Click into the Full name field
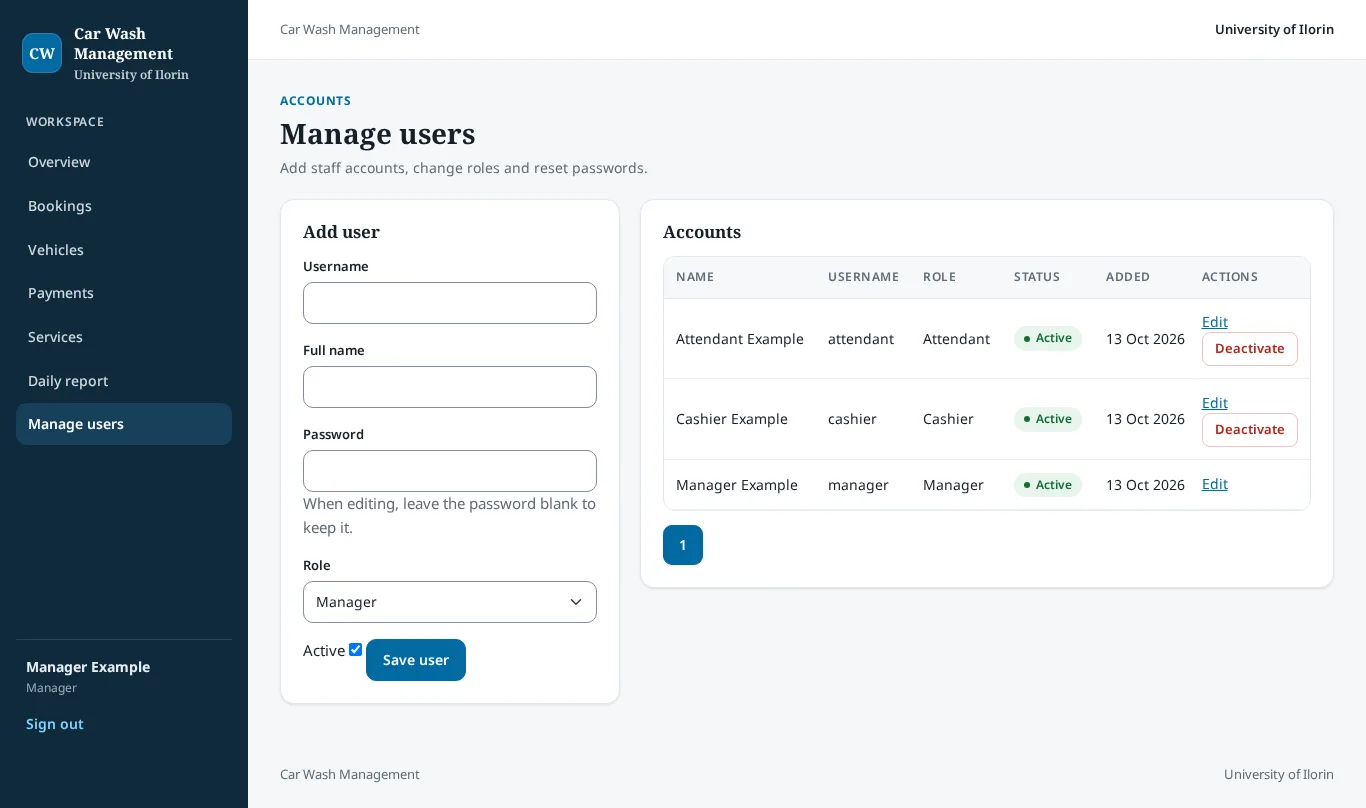 (450, 387)
